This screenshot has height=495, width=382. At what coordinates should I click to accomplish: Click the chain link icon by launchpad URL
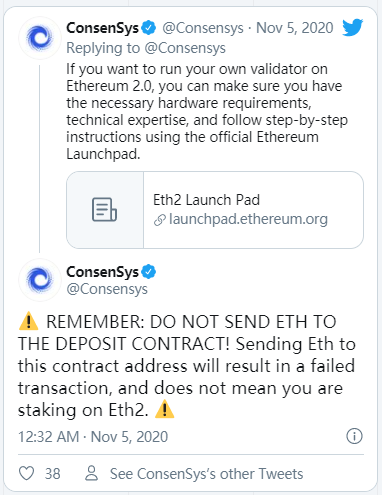(x=160, y=220)
